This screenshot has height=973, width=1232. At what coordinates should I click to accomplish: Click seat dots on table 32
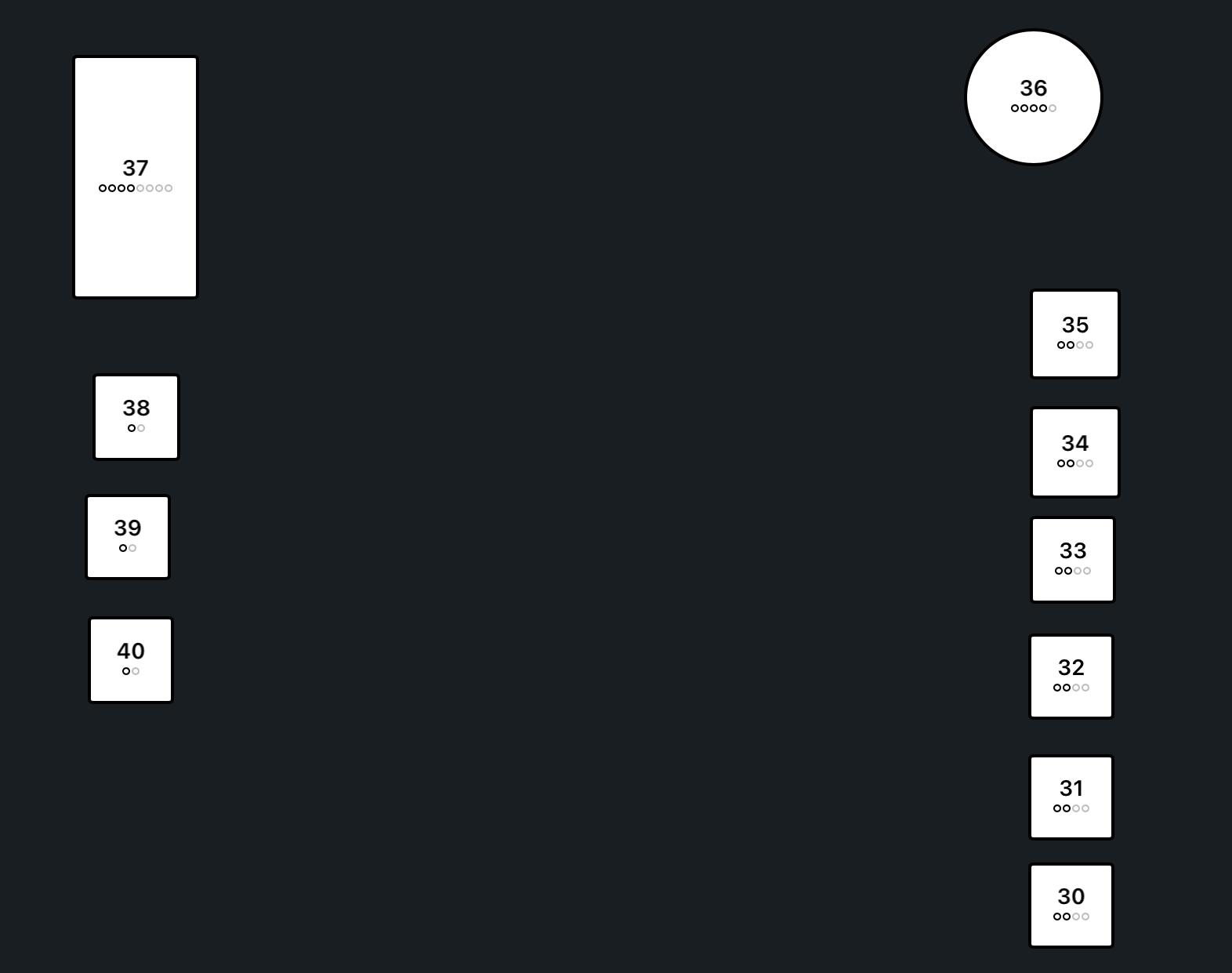[x=1071, y=688]
